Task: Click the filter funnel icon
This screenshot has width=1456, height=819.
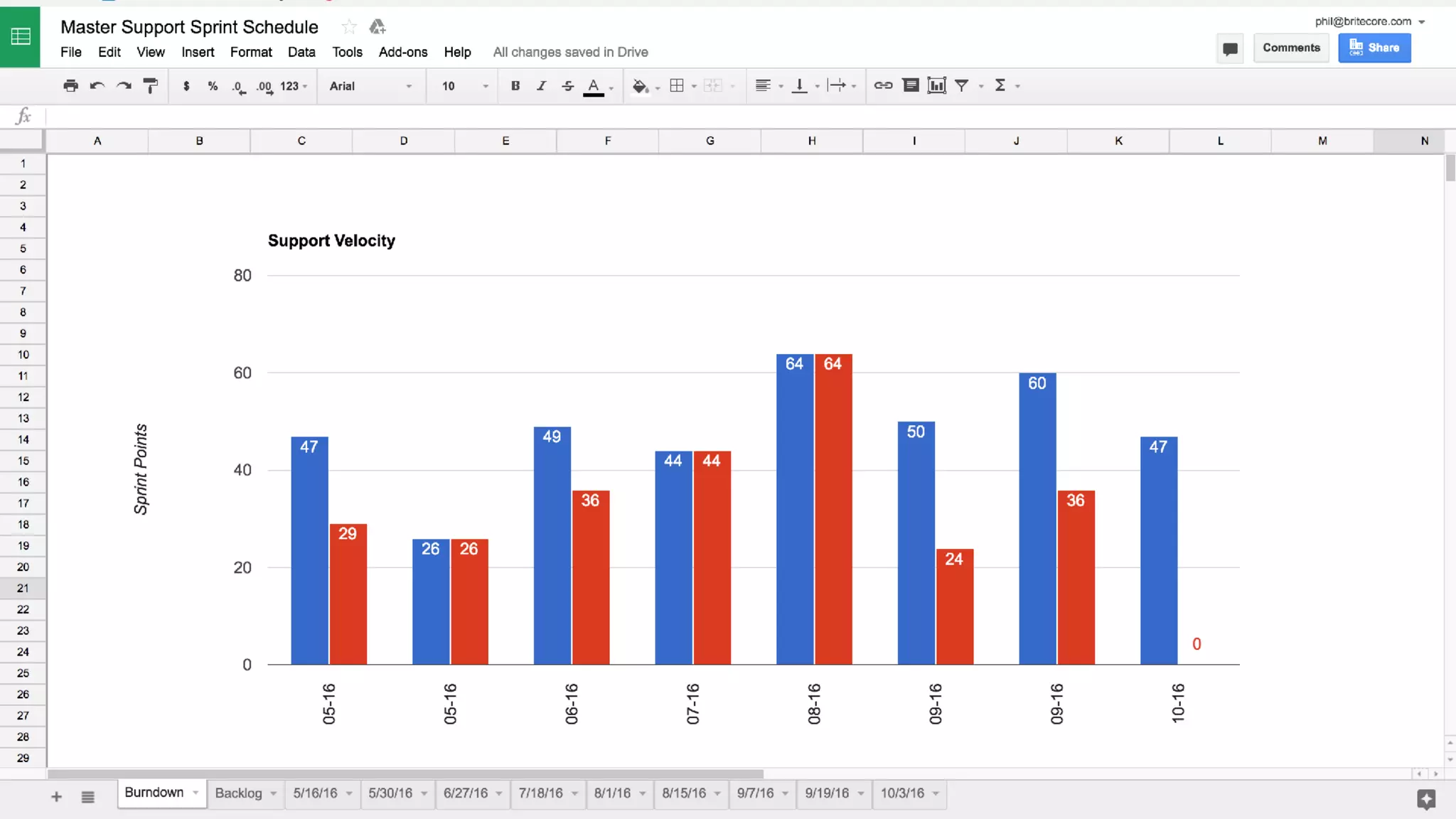Action: (x=962, y=86)
